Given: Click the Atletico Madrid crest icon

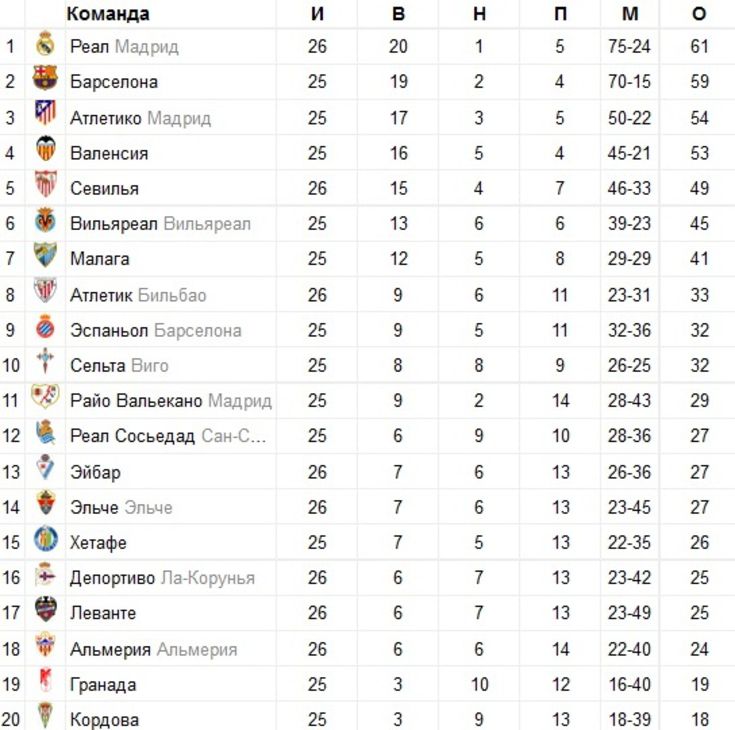Looking at the screenshot, I should (x=45, y=113).
